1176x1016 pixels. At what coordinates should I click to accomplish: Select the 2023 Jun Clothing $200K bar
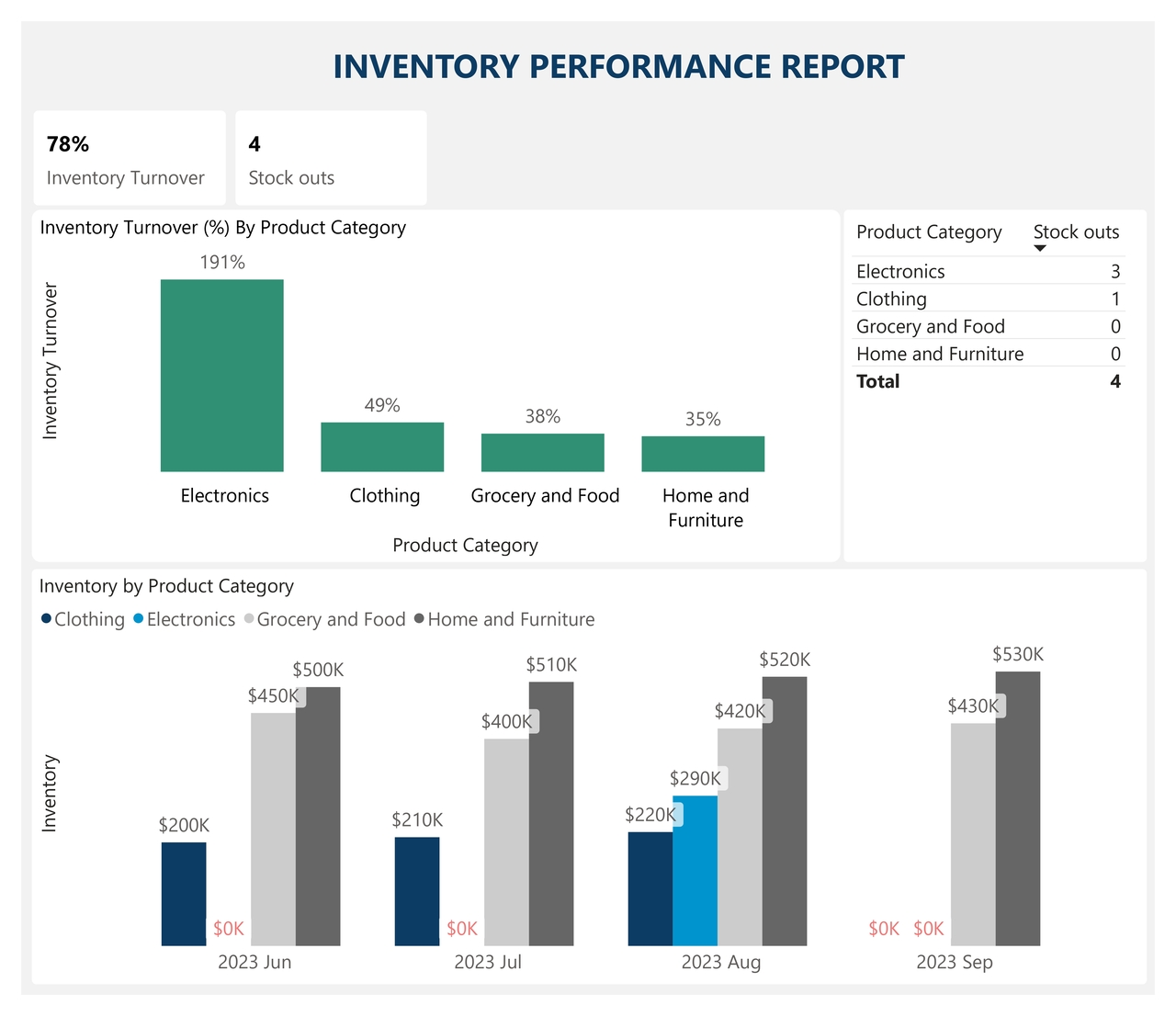coord(184,893)
